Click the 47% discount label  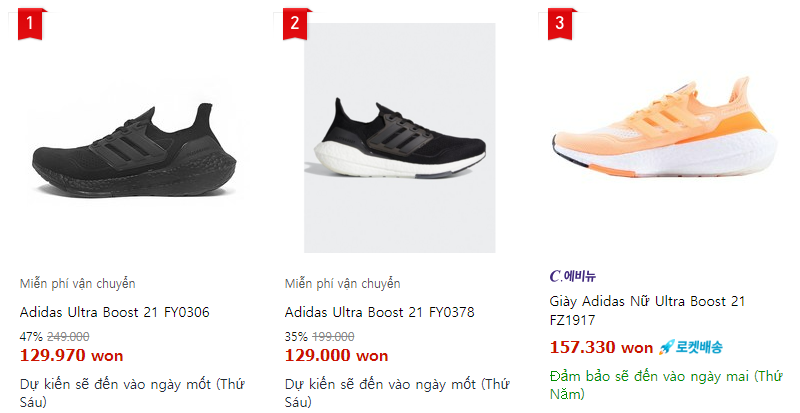30,337
